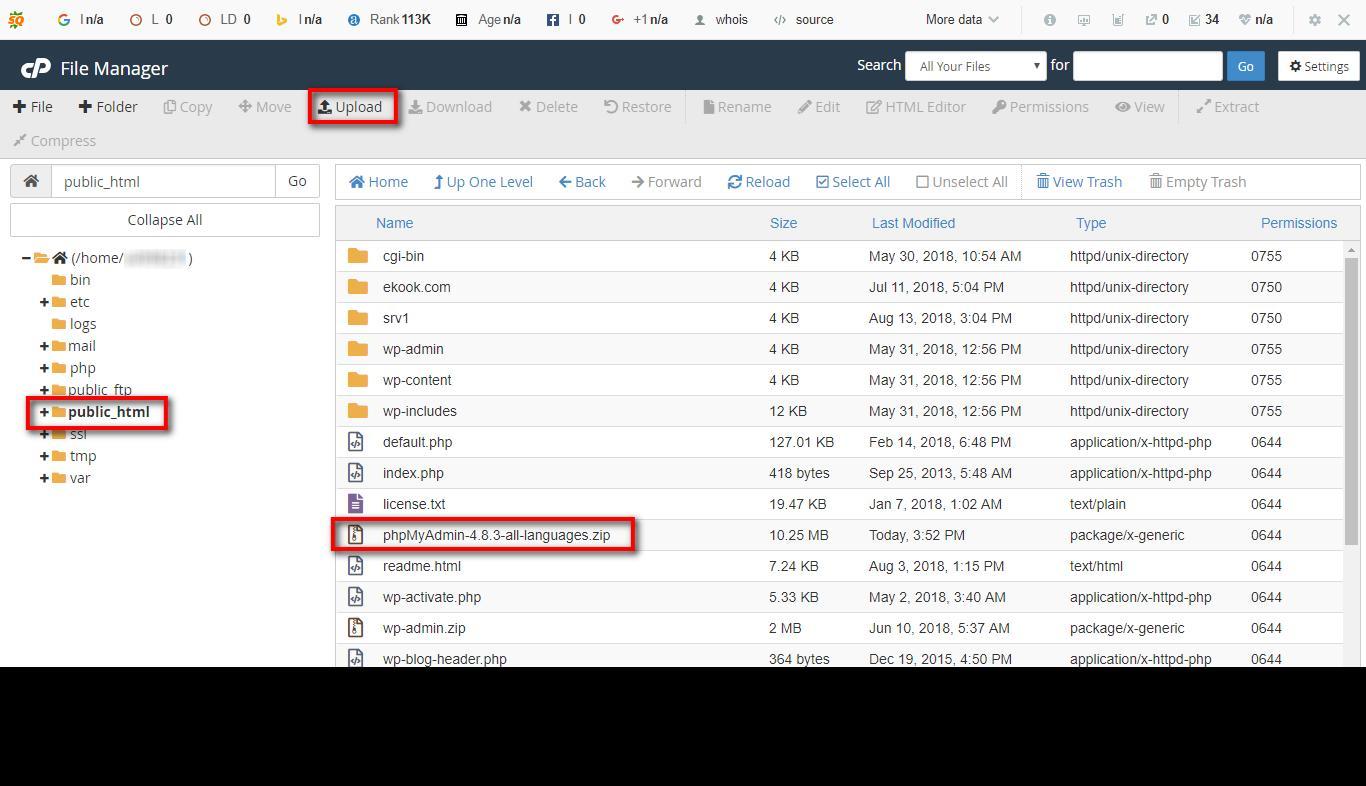Image resolution: width=1366 pixels, height=786 pixels.
Task: Reload the file listing
Action: (759, 181)
